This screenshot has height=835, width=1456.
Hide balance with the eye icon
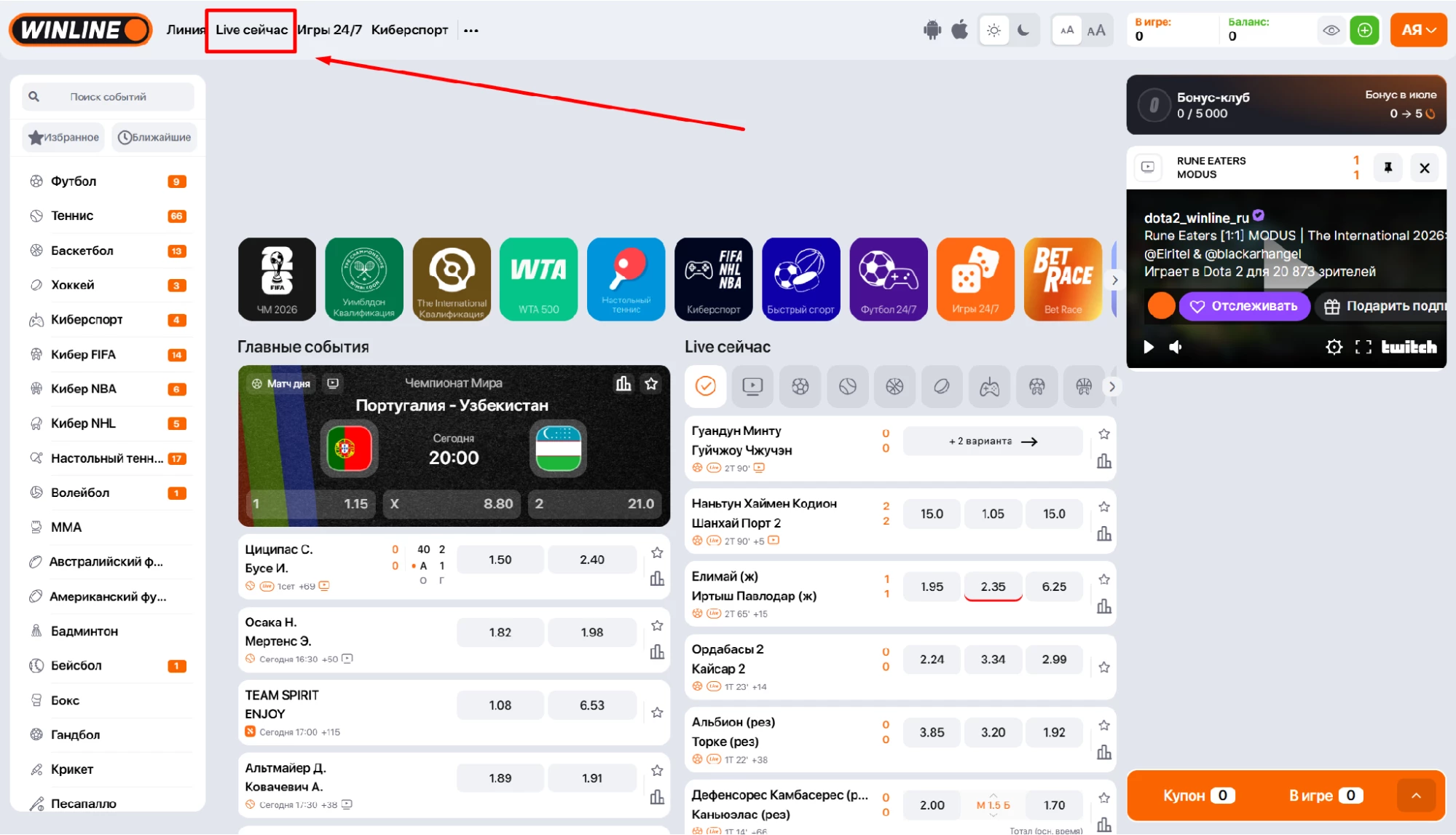point(1331,31)
